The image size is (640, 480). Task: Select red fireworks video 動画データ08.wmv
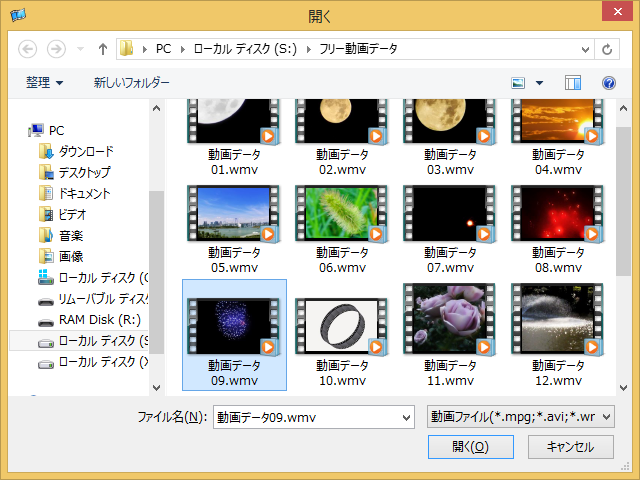click(x=558, y=229)
